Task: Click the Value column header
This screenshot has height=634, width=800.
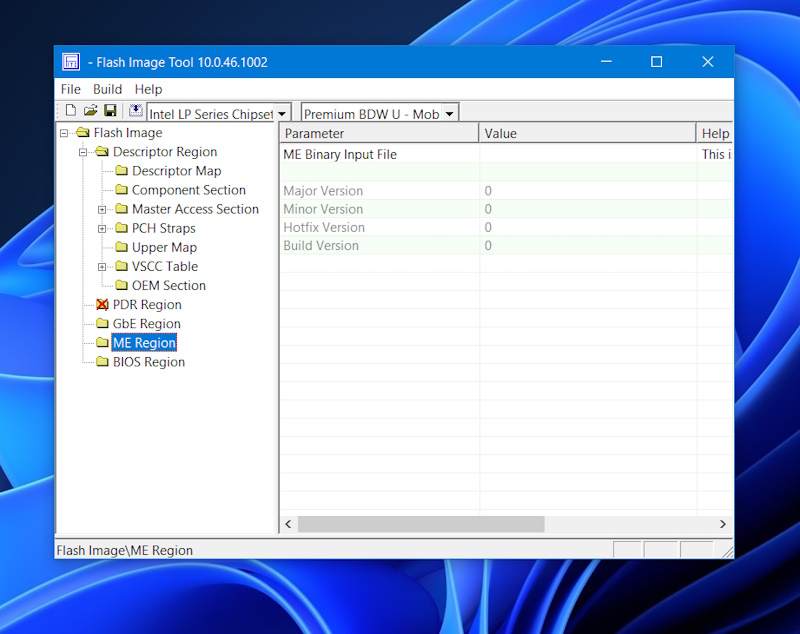Action: click(x=587, y=133)
